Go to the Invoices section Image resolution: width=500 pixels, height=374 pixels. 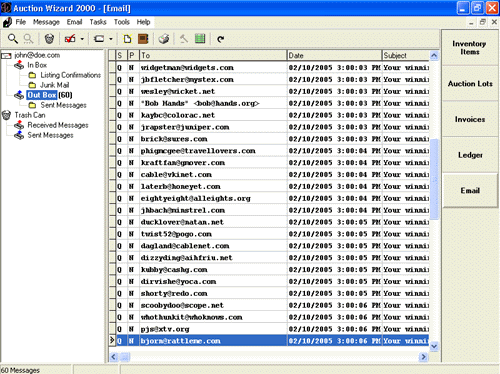(470, 119)
